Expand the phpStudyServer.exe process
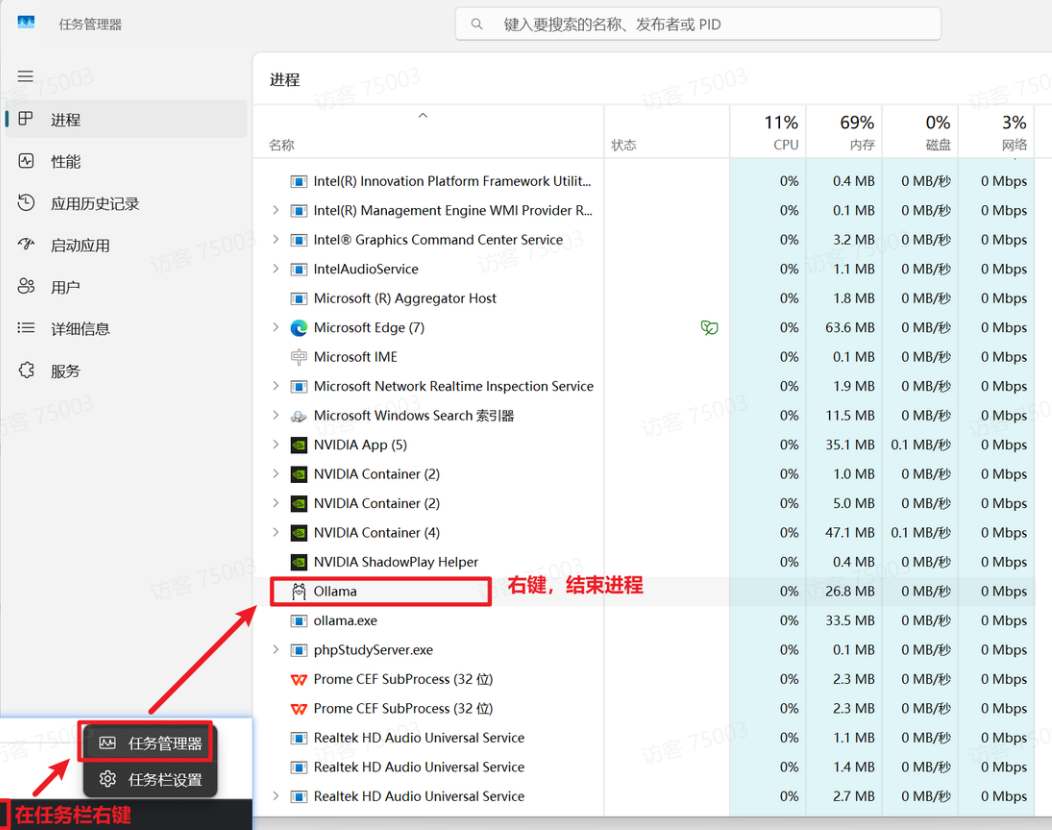The image size is (1052, 830). coord(275,650)
